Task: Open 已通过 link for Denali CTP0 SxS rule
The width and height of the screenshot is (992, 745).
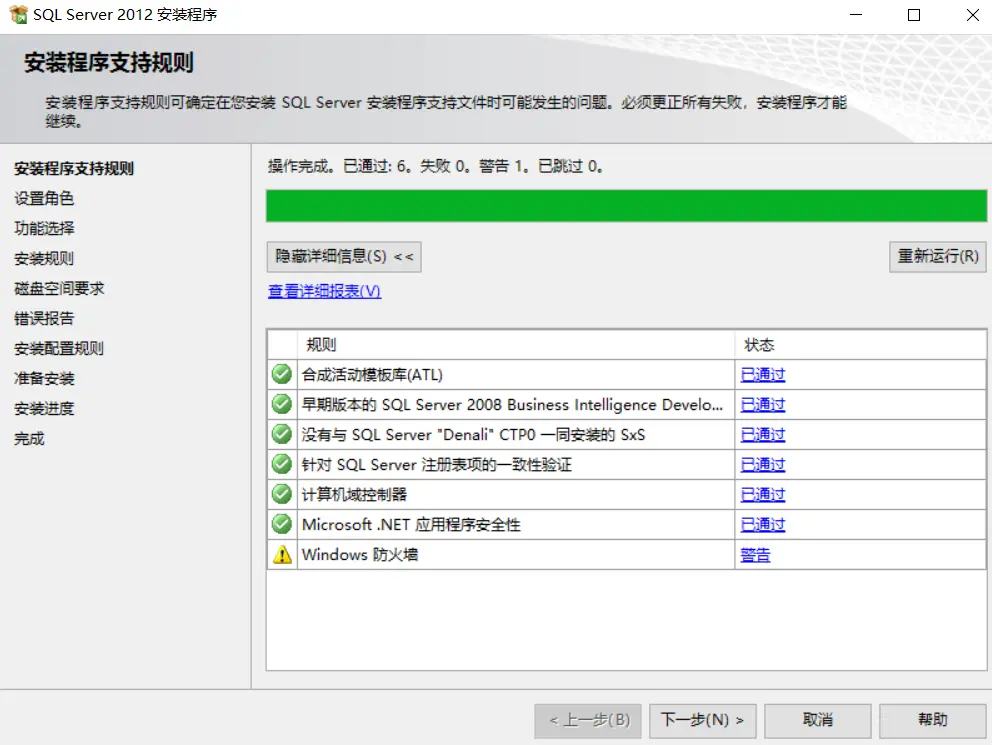Action: click(x=762, y=434)
